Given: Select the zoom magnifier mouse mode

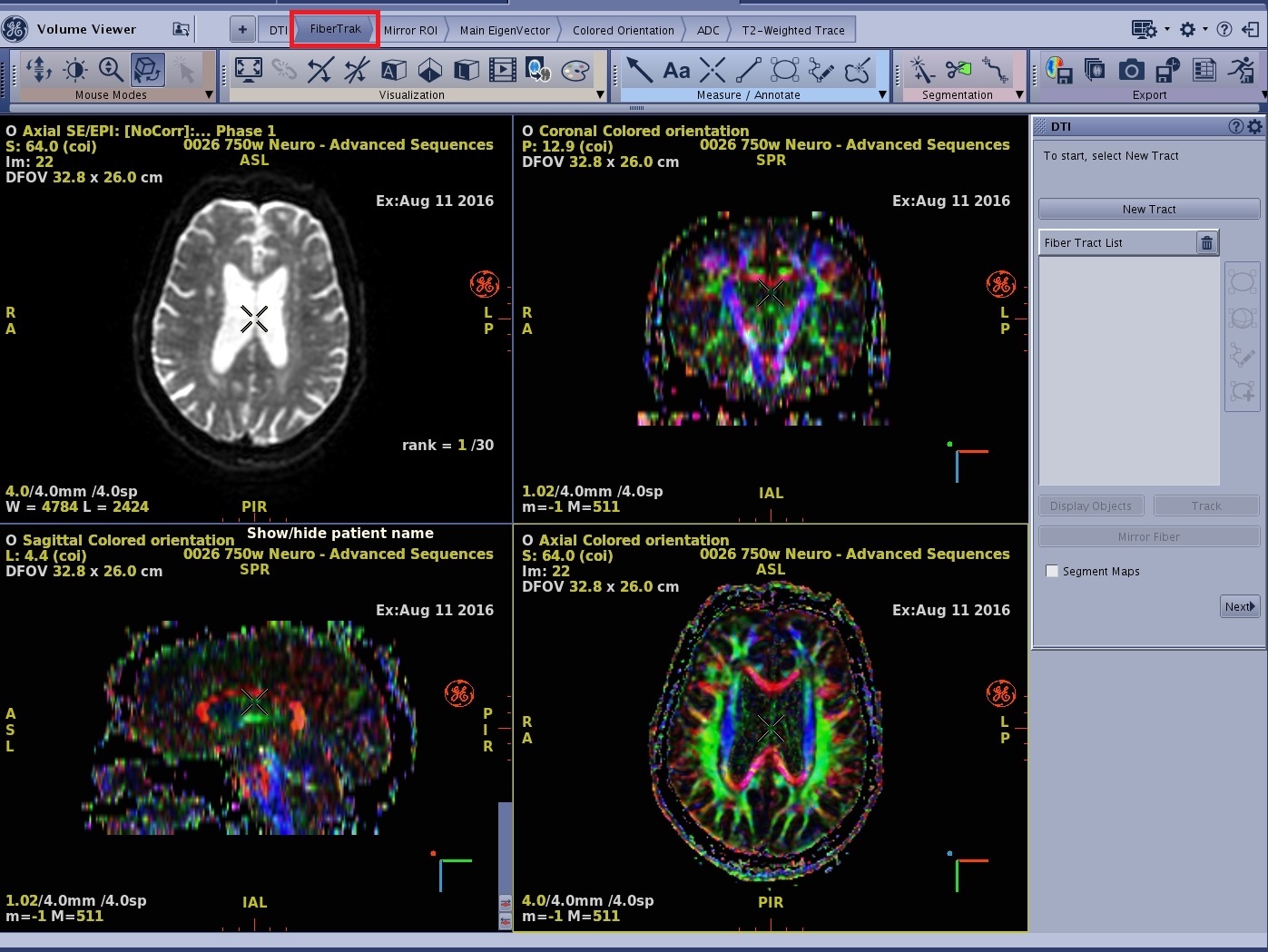Looking at the screenshot, I should (111, 70).
